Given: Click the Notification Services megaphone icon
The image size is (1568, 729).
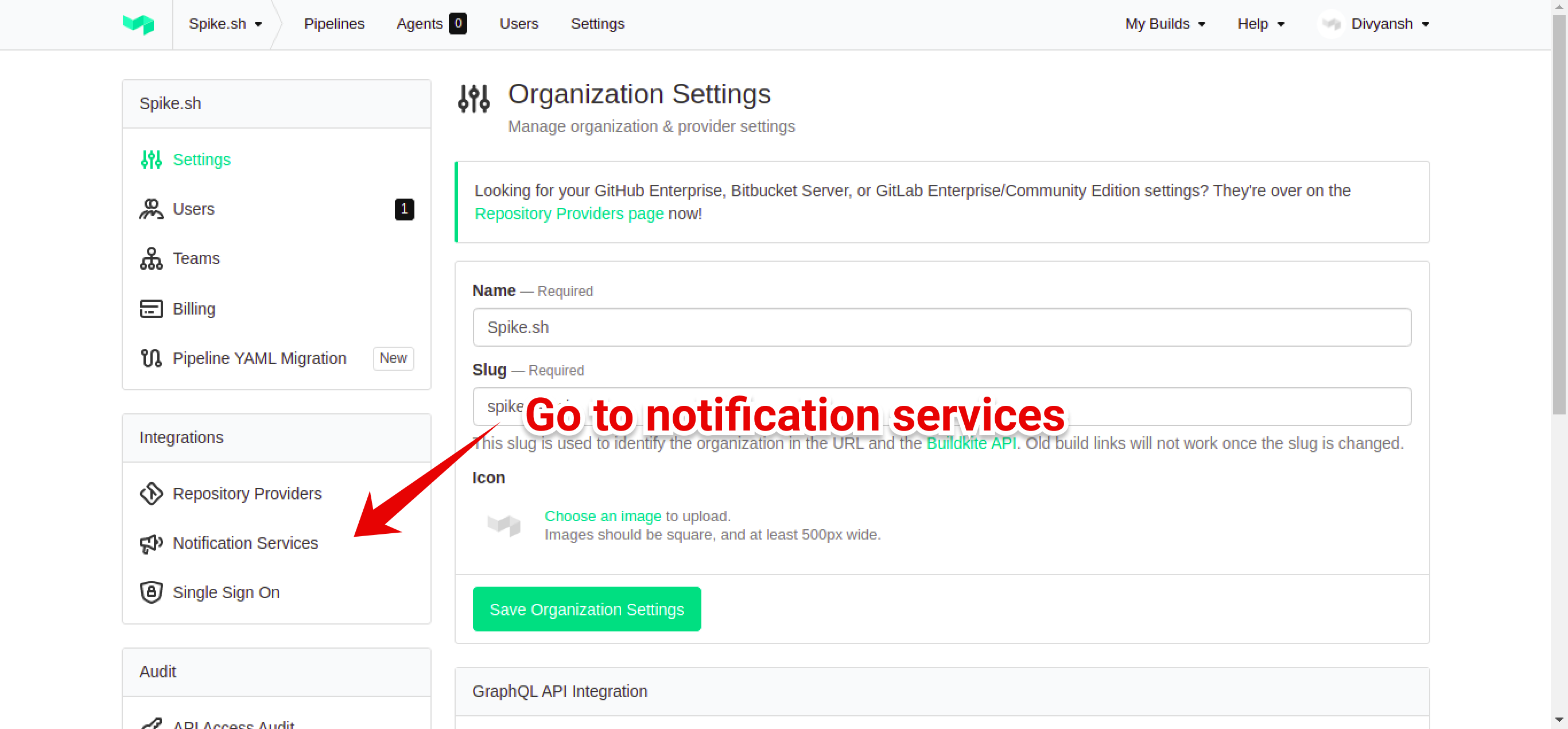Looking at the screenshot, I should tap(151, 542).
